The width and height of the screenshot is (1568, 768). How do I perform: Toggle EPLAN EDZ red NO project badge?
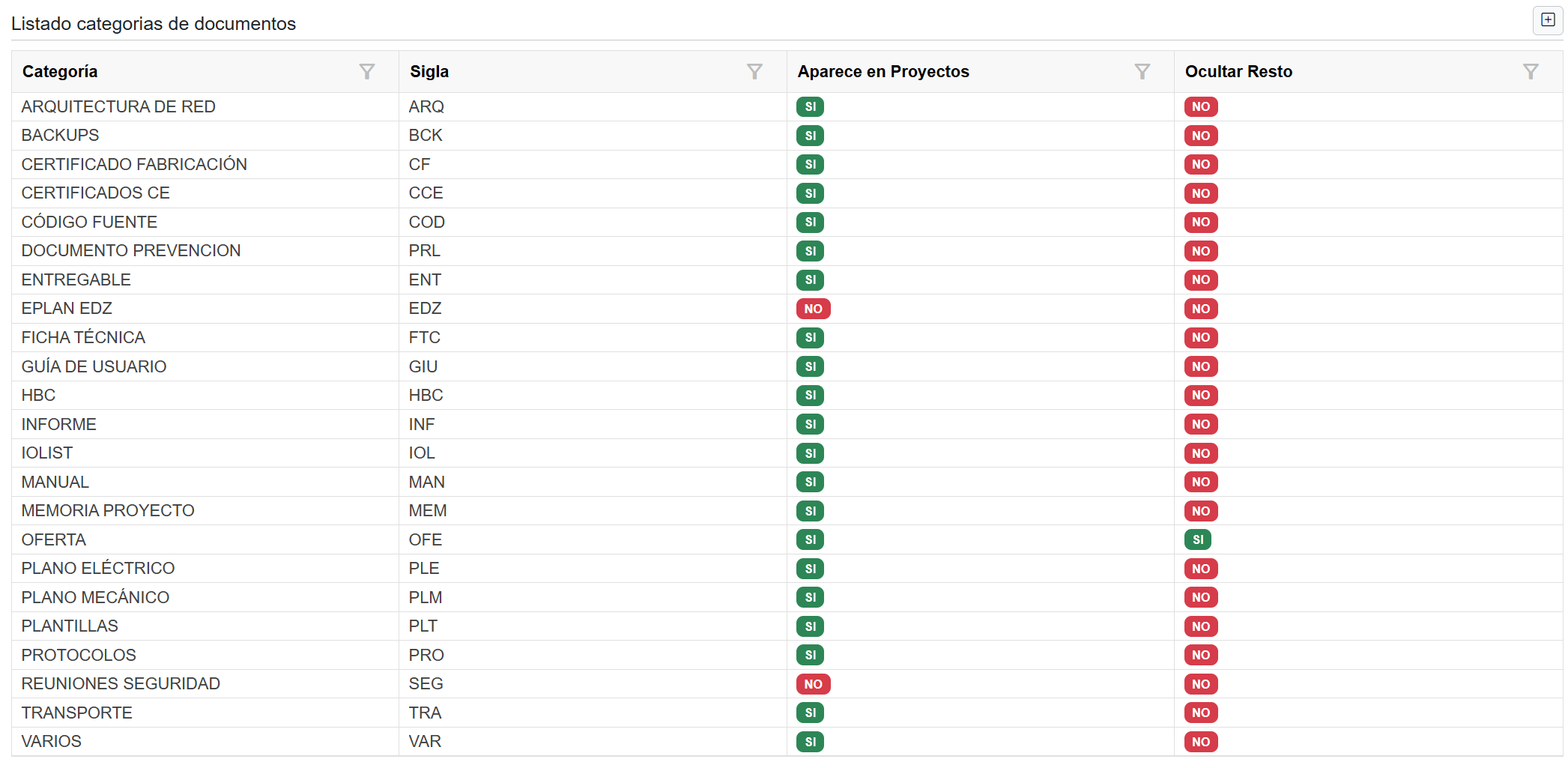click(813, 309)
